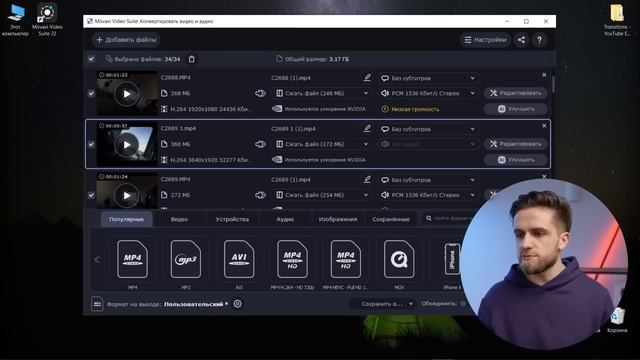Click the pencil rename icon for C2689 (1).mp4
The width and height of the screenshot is (640, 360).
pyautogui.click(x=367, y=180)
